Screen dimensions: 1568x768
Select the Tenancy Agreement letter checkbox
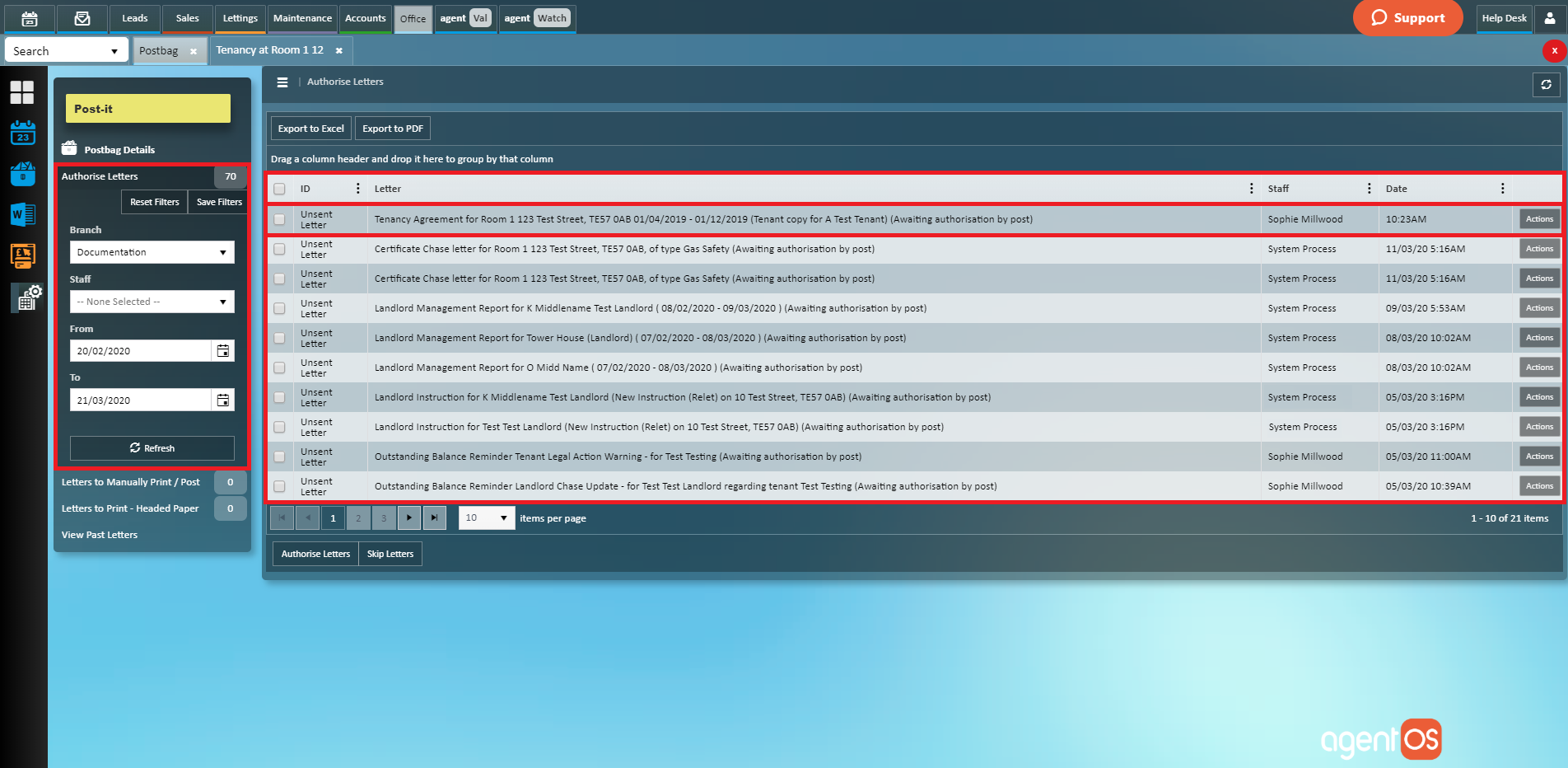(280, 220)
